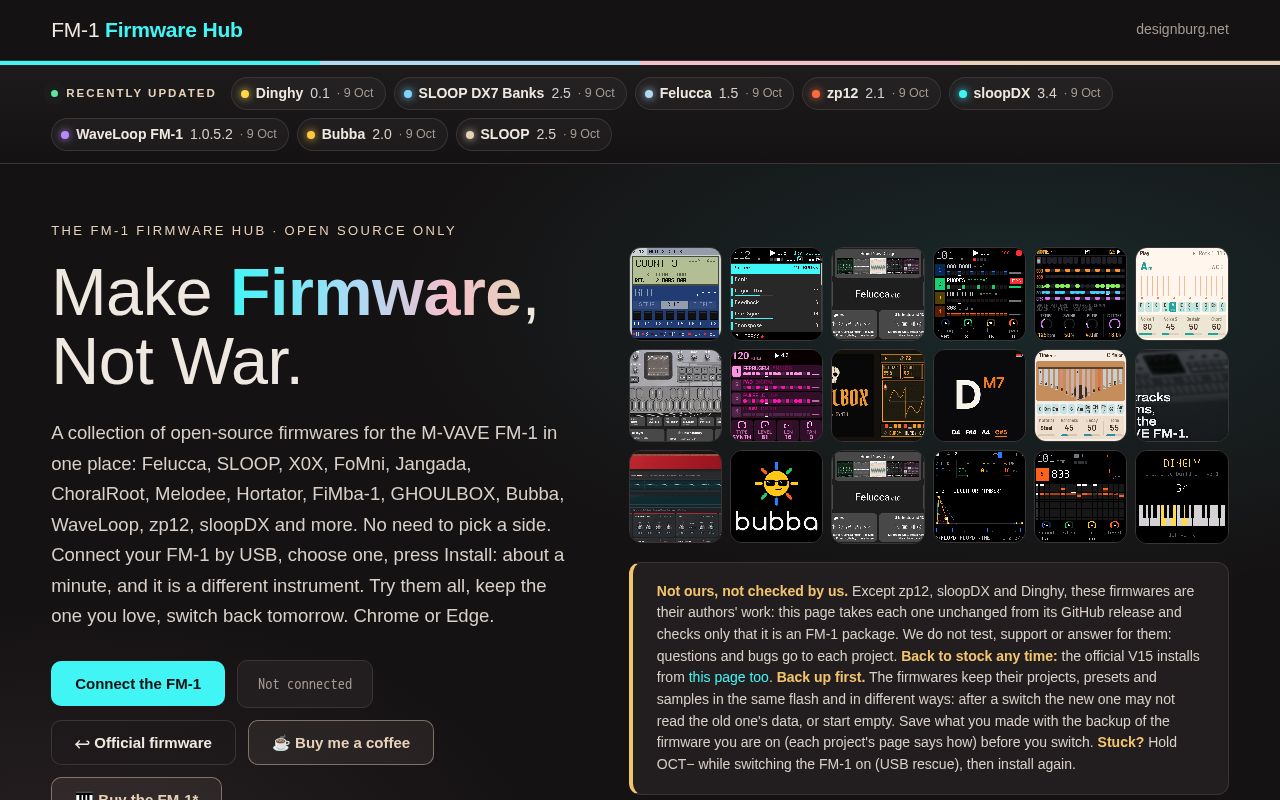This screenshot has width=1280, height=800.
Task: Open the Official firmware button
Action: 143,743
